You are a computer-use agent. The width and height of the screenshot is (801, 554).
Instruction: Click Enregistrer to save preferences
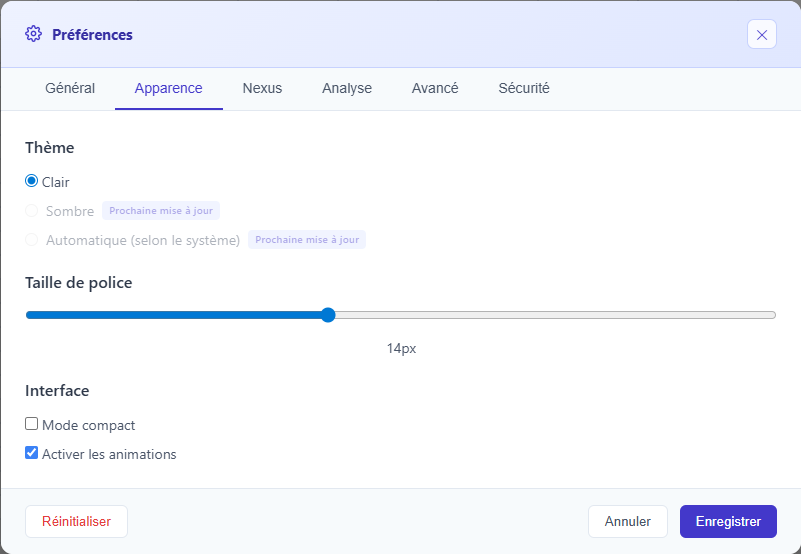coord(728,521)
